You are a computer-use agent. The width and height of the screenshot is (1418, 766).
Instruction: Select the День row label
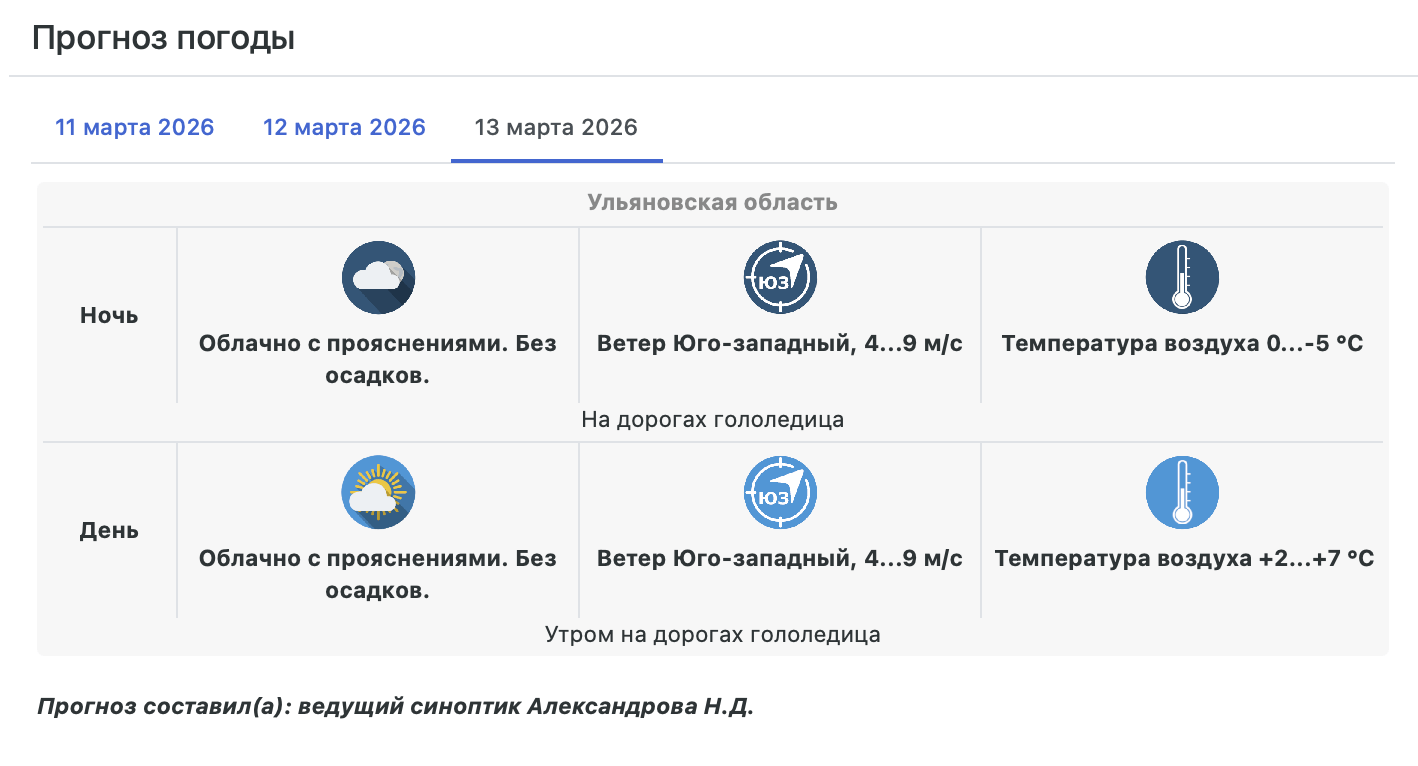(x=109, y=531)
